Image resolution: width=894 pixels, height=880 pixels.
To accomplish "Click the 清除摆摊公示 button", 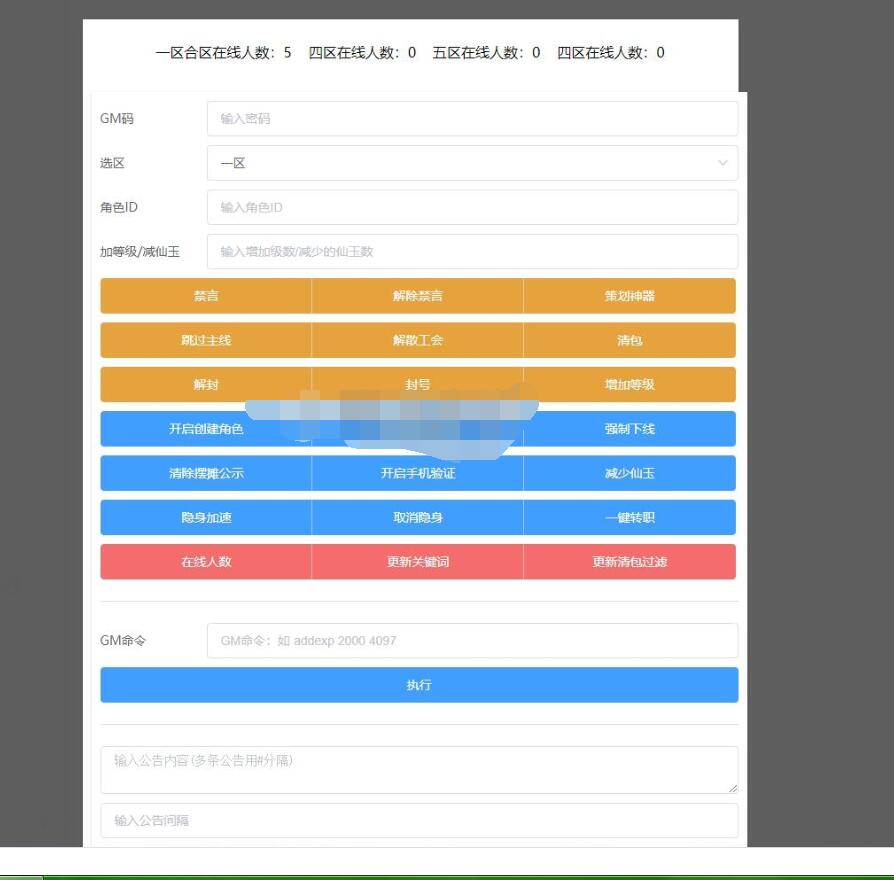I will 206,473.
